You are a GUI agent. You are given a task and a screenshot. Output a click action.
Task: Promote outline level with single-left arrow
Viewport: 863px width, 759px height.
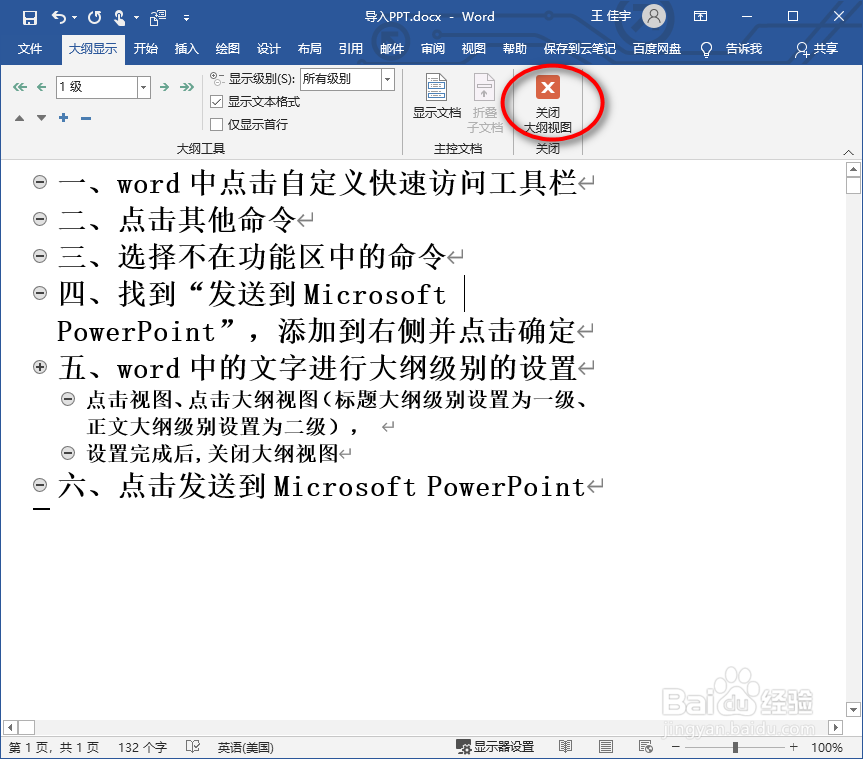tap(41, 87)
